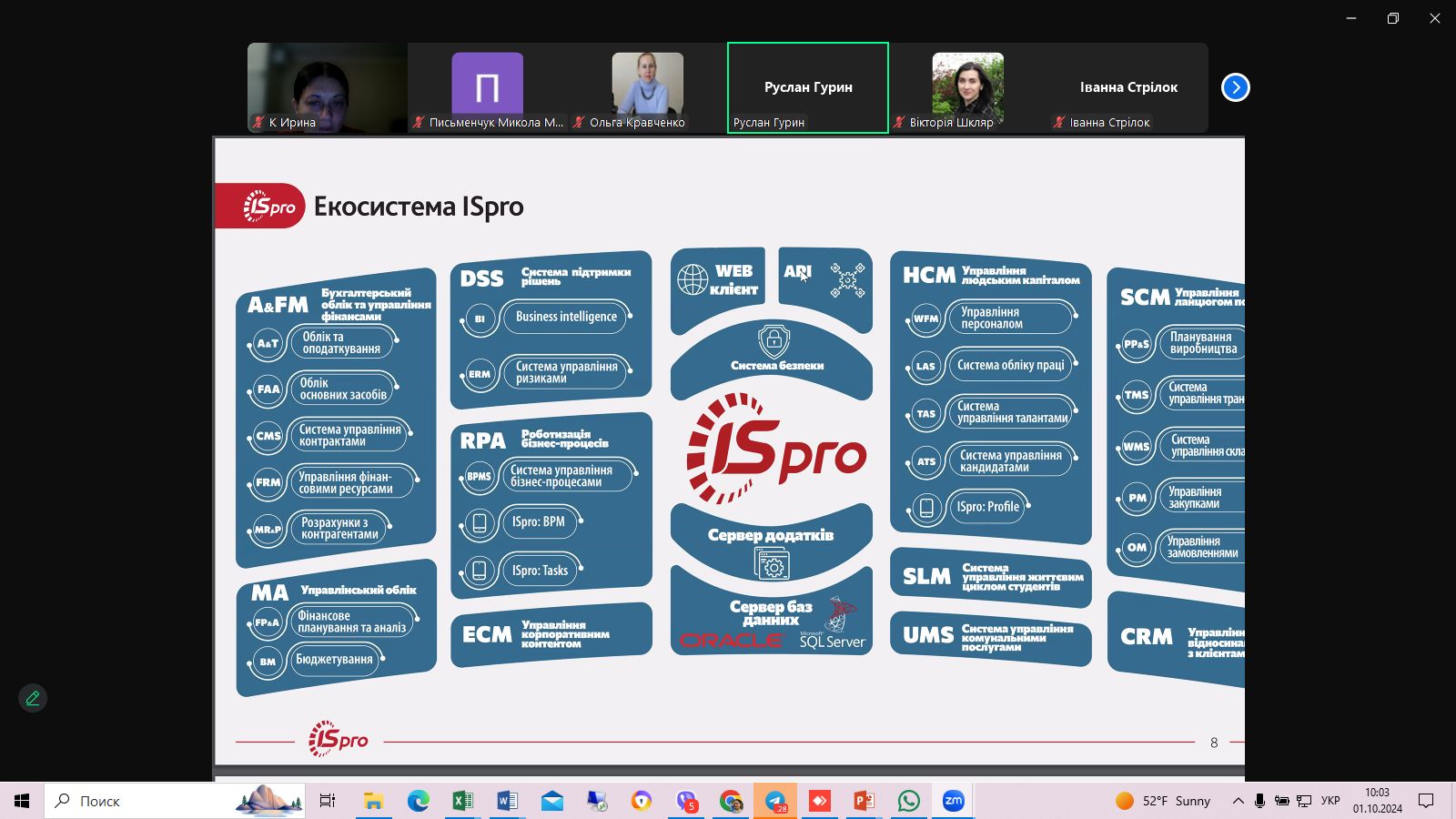Image resolution: width=1456 pixels, height=819 pixels.
Task: Click the Управління замовленнями item
Action: pyautogui.click(x=1201, y=547)
